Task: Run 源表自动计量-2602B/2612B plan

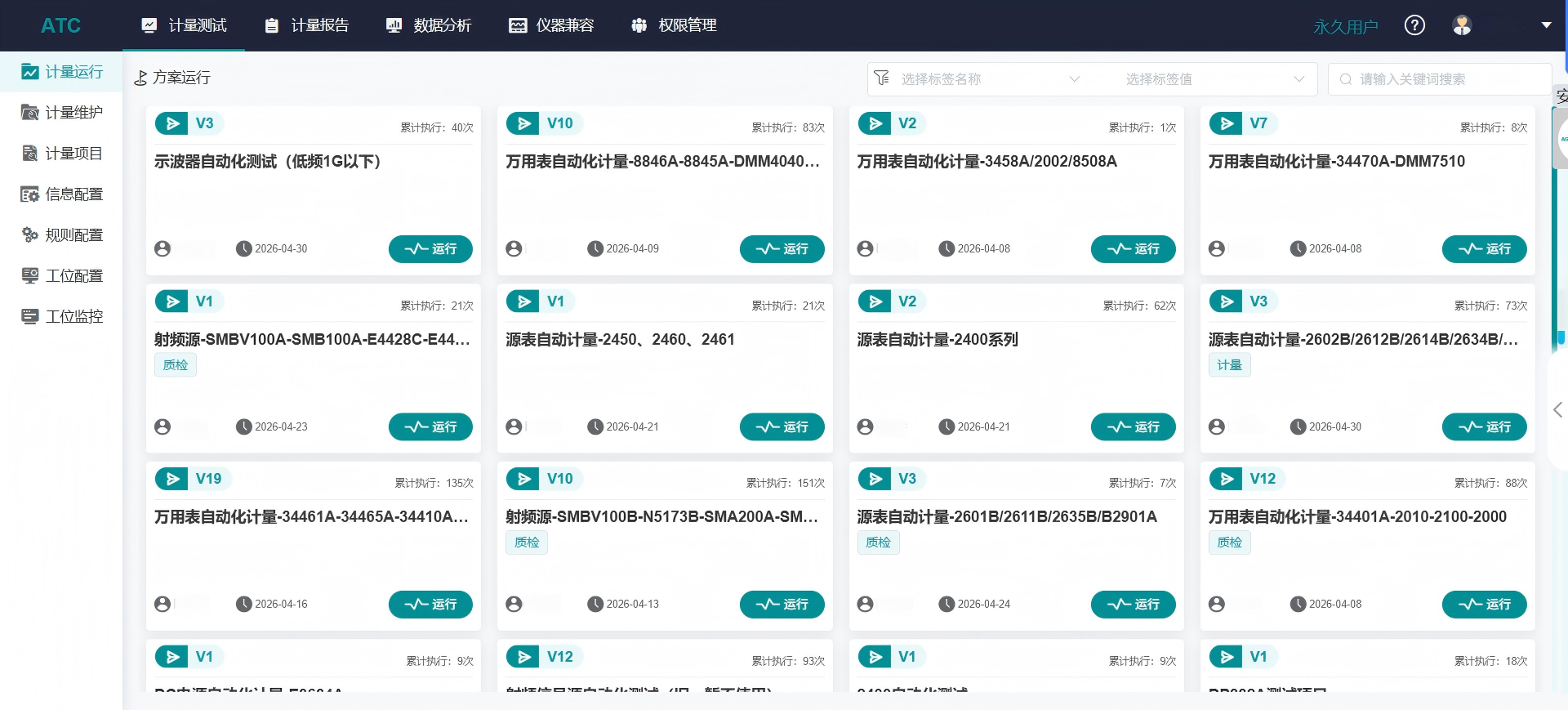Action: pos(1484,426)
